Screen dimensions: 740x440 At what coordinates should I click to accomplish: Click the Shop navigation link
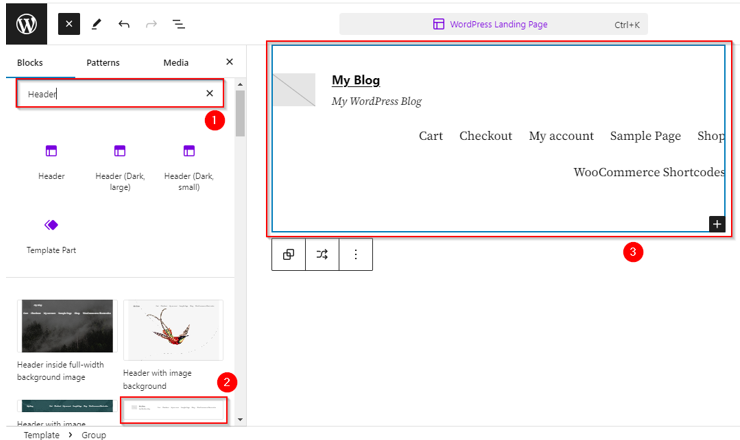pos(711,136)
